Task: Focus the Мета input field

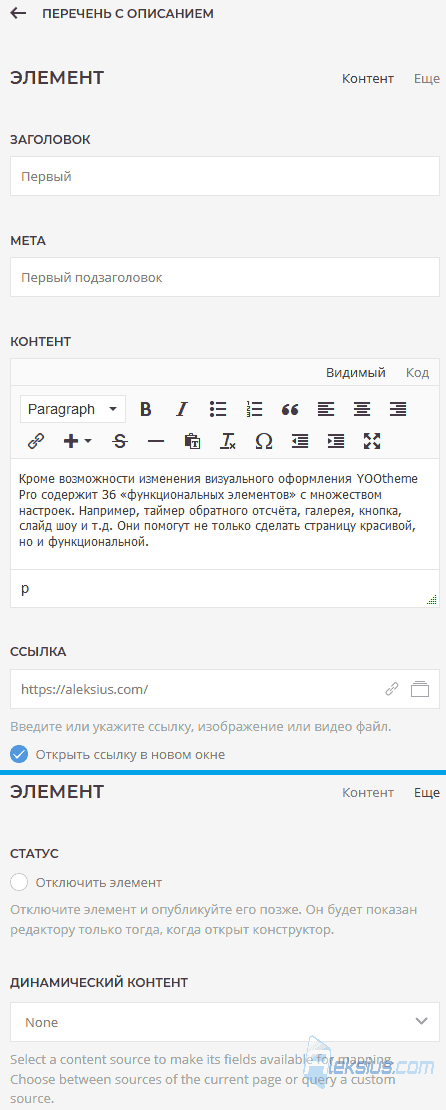Action: tap(225, 277)
